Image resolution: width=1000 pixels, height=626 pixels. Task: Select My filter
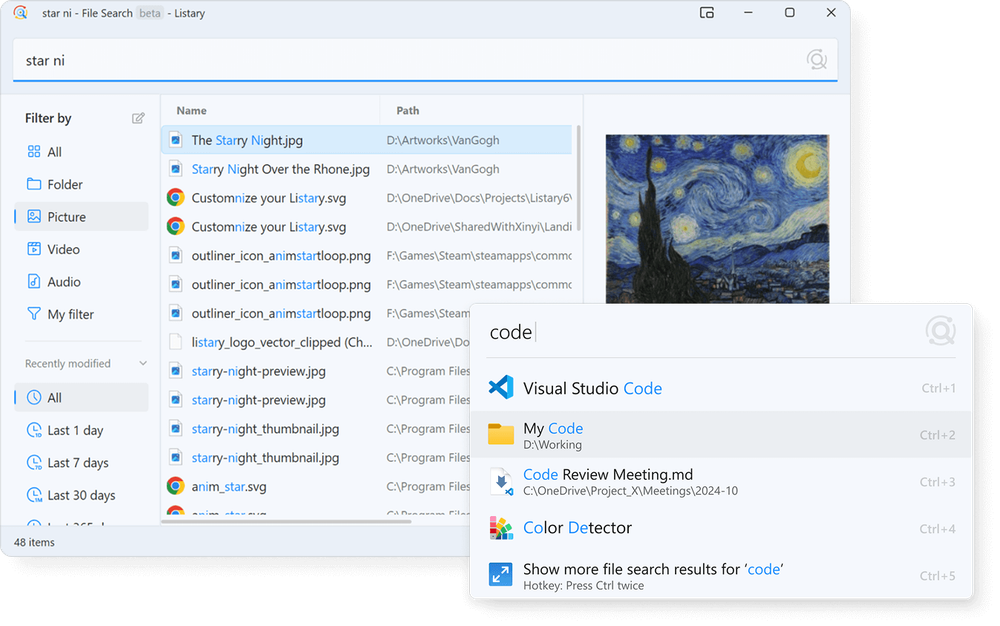pos(81,314)
